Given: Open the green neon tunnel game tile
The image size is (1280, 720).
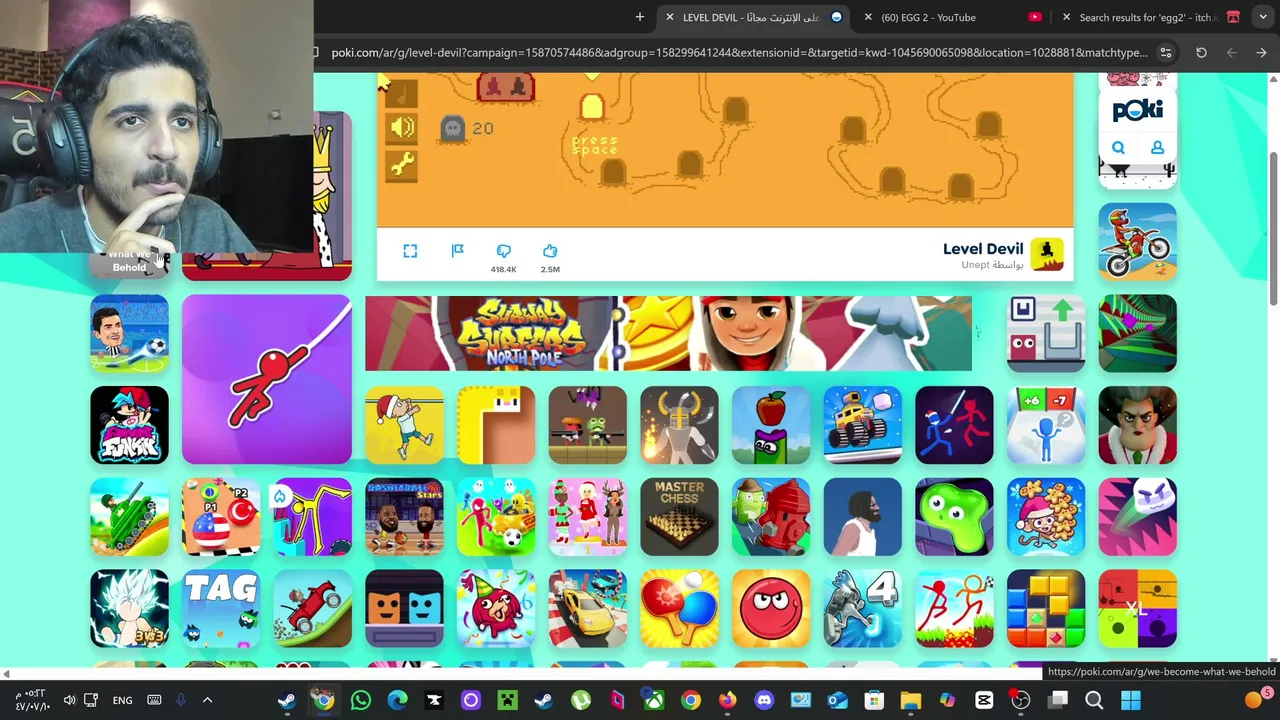Looking at the screenshot, I should (1138, 334).
